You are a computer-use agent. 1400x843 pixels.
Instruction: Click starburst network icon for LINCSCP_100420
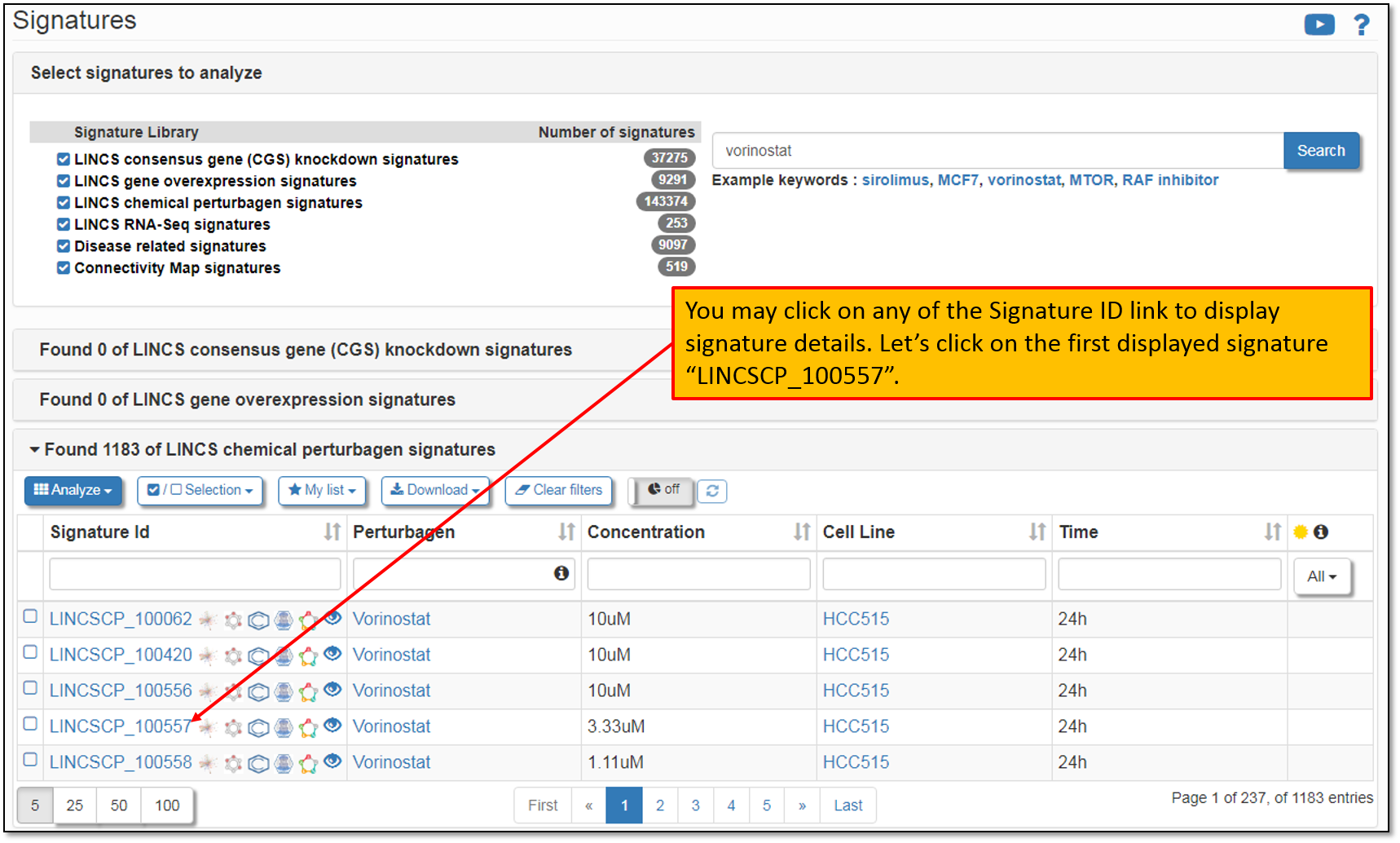(x=208, y=656)
